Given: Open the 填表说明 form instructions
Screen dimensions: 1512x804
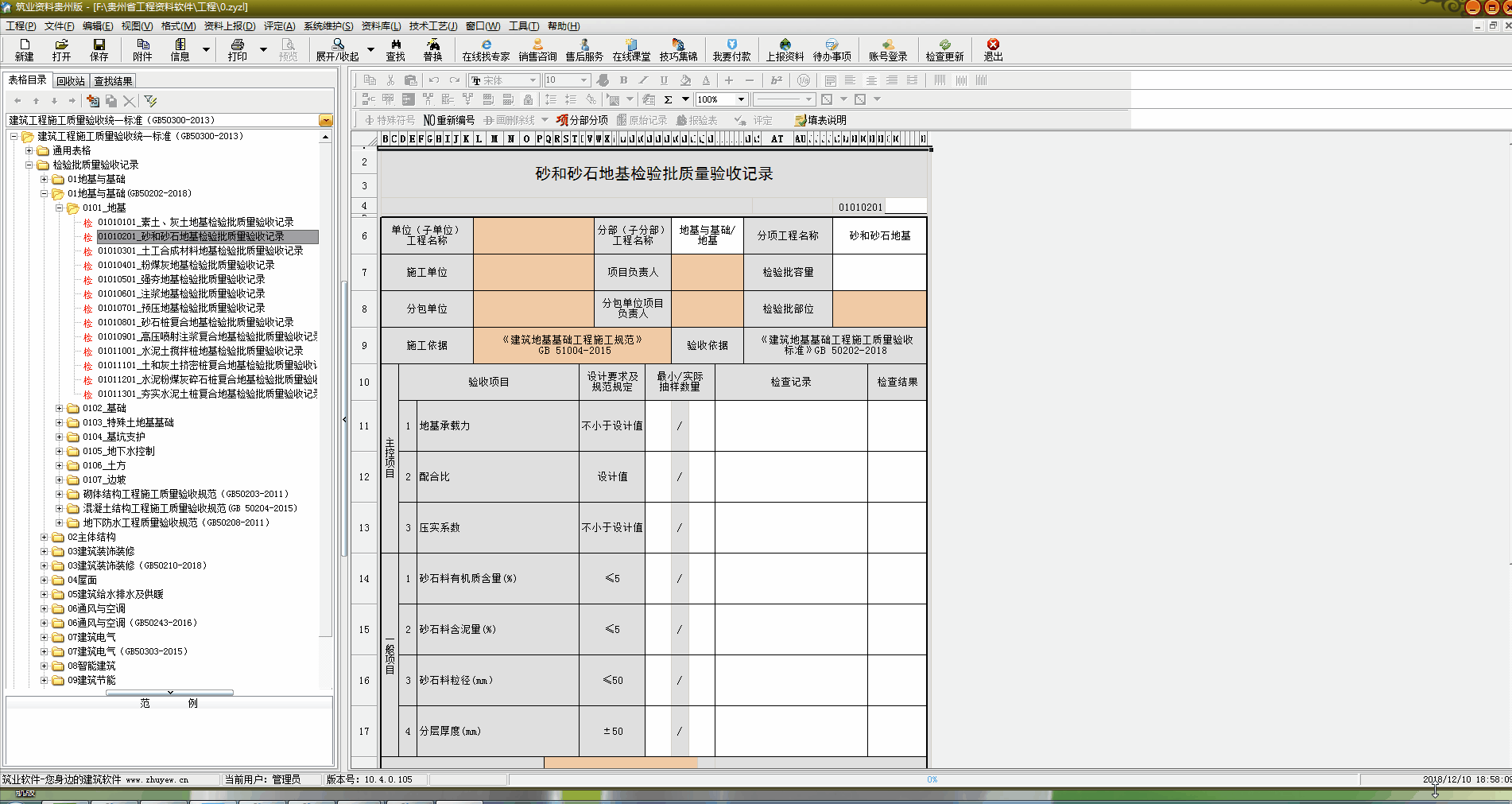Looking at the screenshot, I should point(820,120).
